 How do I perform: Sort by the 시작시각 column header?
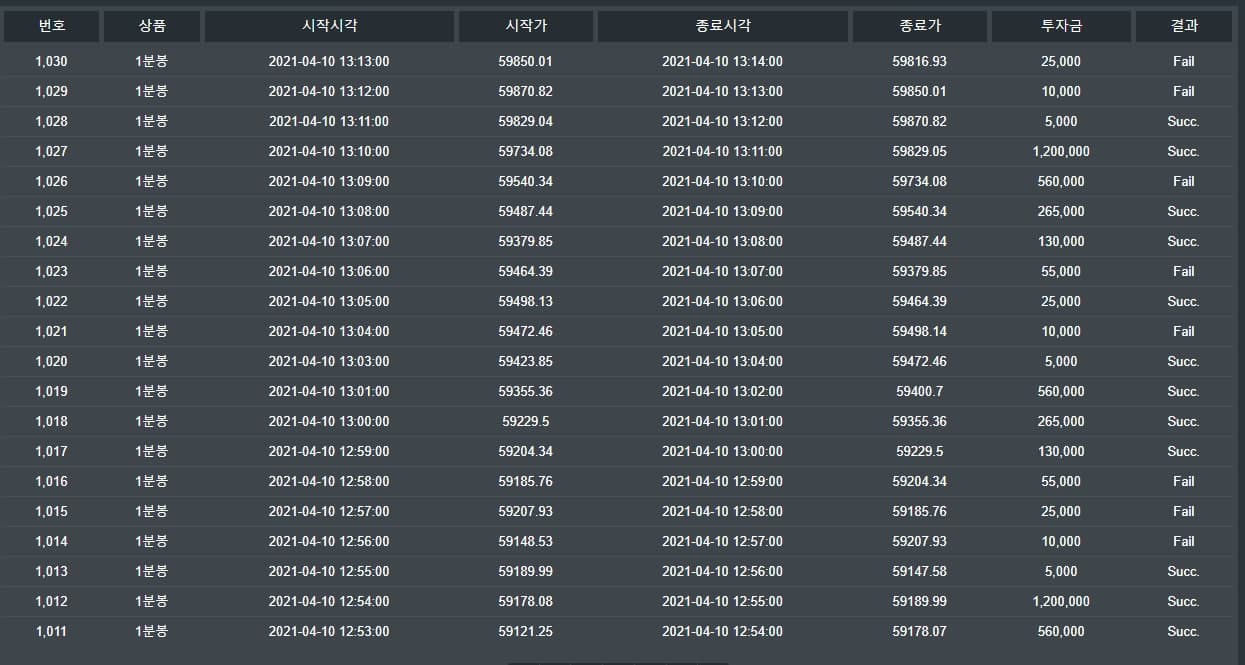coord(329,26)
